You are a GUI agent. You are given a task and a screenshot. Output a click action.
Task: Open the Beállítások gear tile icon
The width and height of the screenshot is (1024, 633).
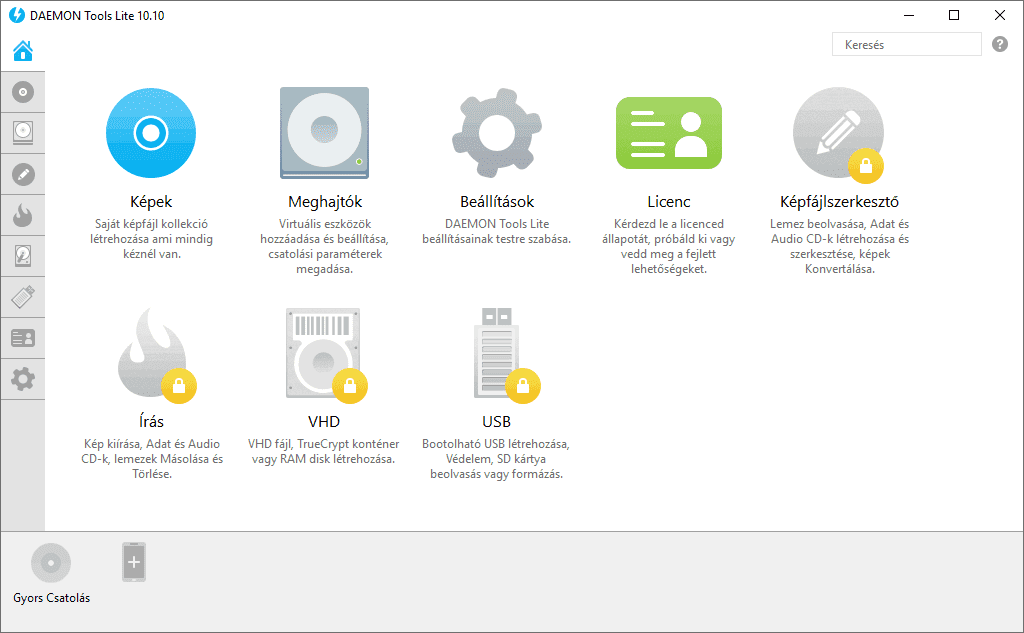[x=497, y=133]
